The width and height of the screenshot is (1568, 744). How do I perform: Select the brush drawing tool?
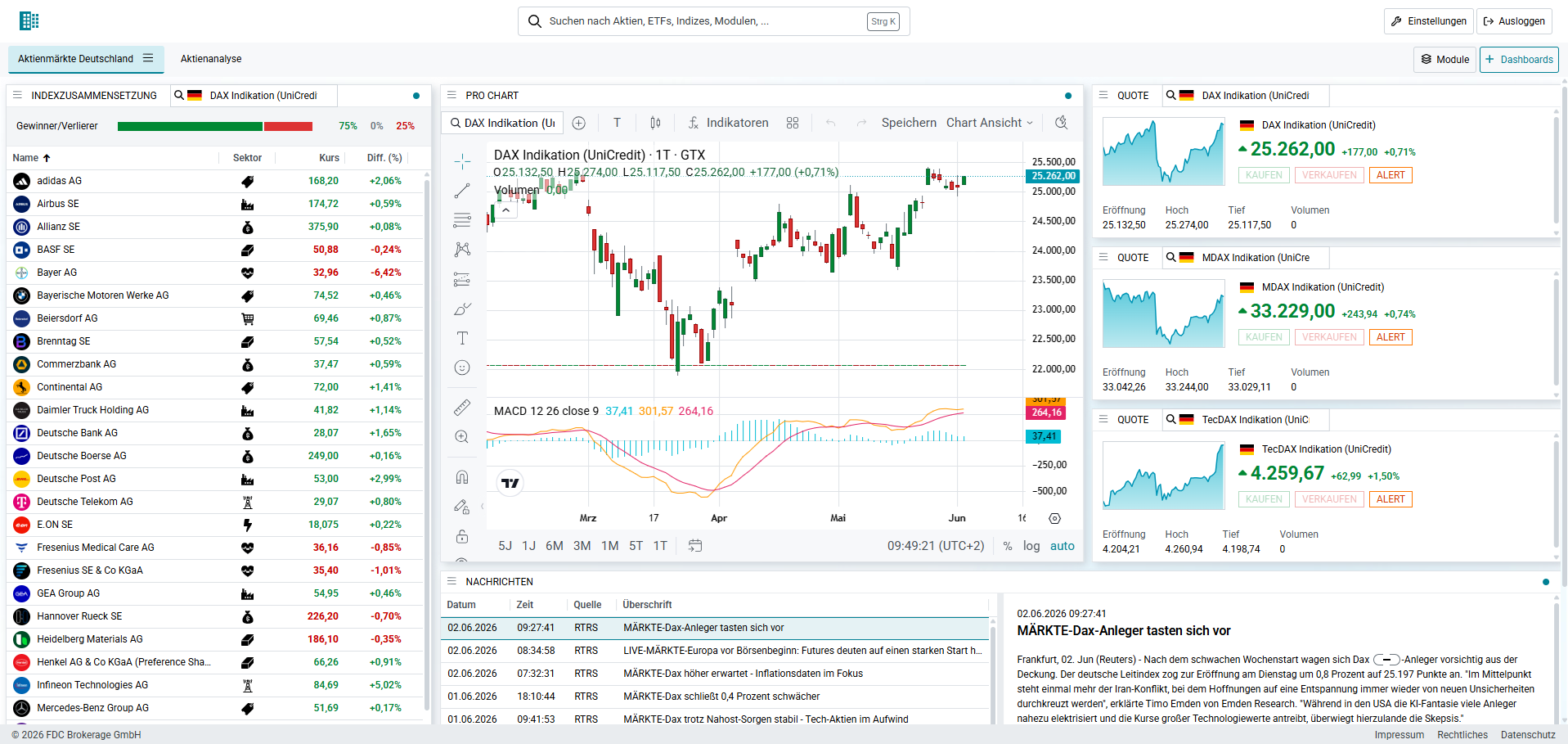pyautogui.click(x=462, y=309)
